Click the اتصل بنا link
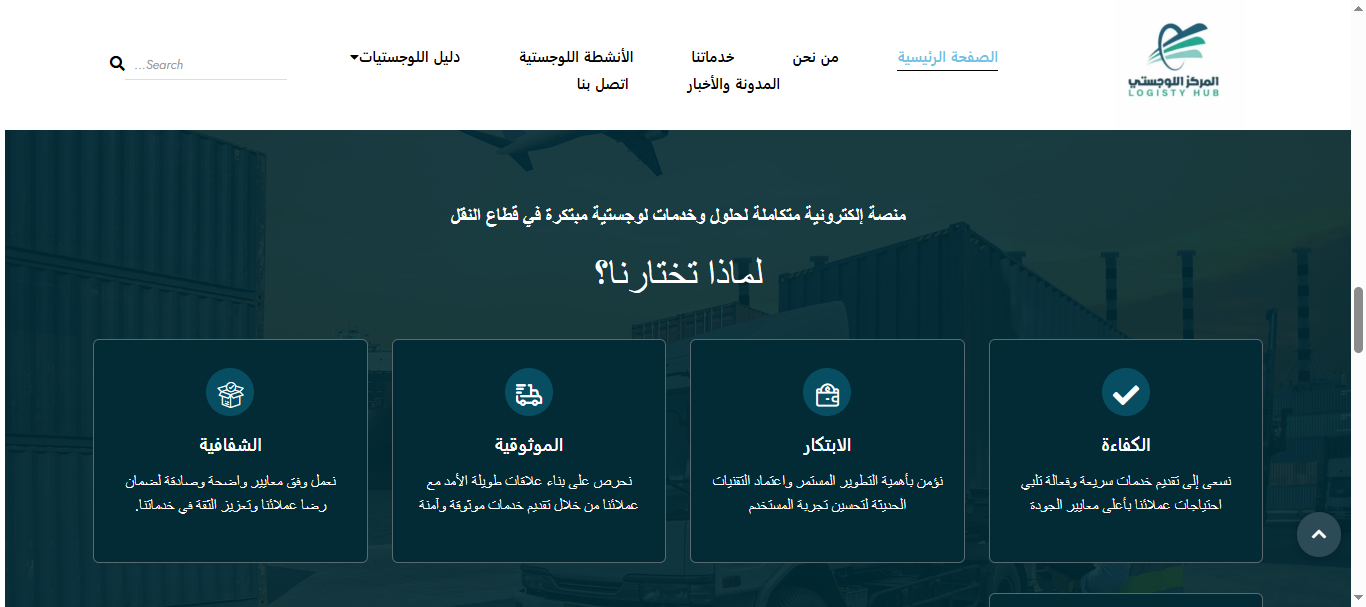 click(x=602, y=84)
